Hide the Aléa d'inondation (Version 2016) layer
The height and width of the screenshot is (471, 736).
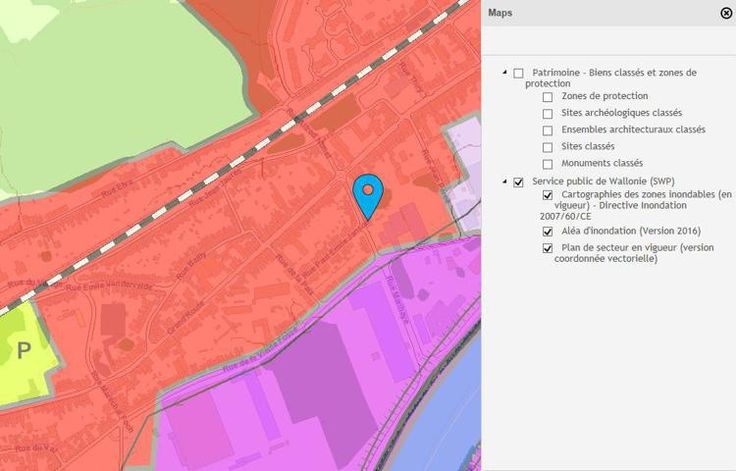(547, 231)
